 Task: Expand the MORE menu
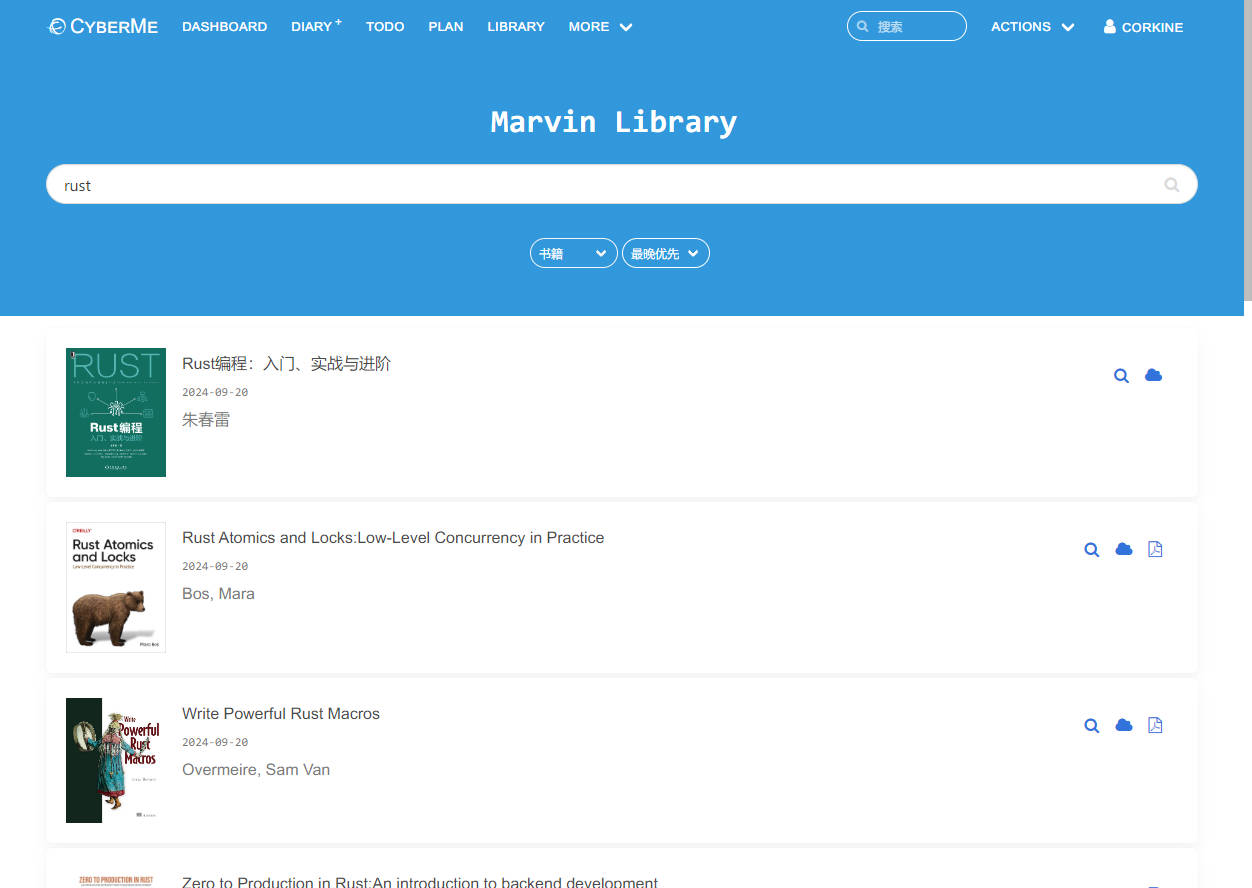click(600, 27)
